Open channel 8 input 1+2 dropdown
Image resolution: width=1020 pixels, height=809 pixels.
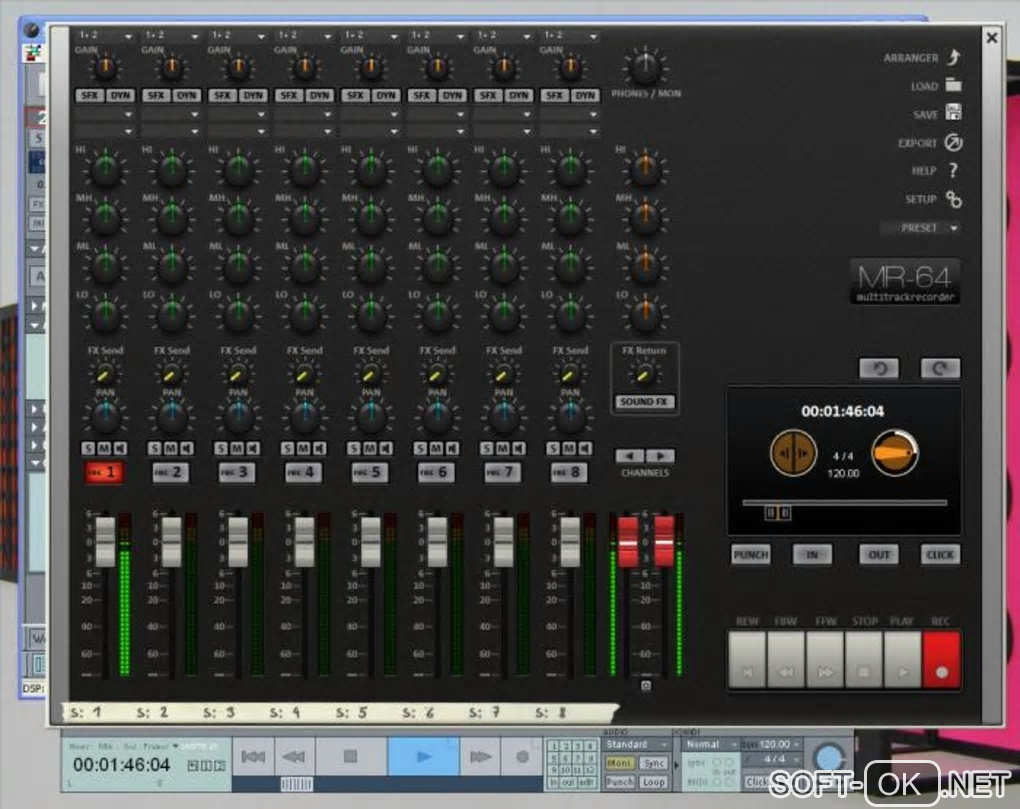[x=570, y=36]
